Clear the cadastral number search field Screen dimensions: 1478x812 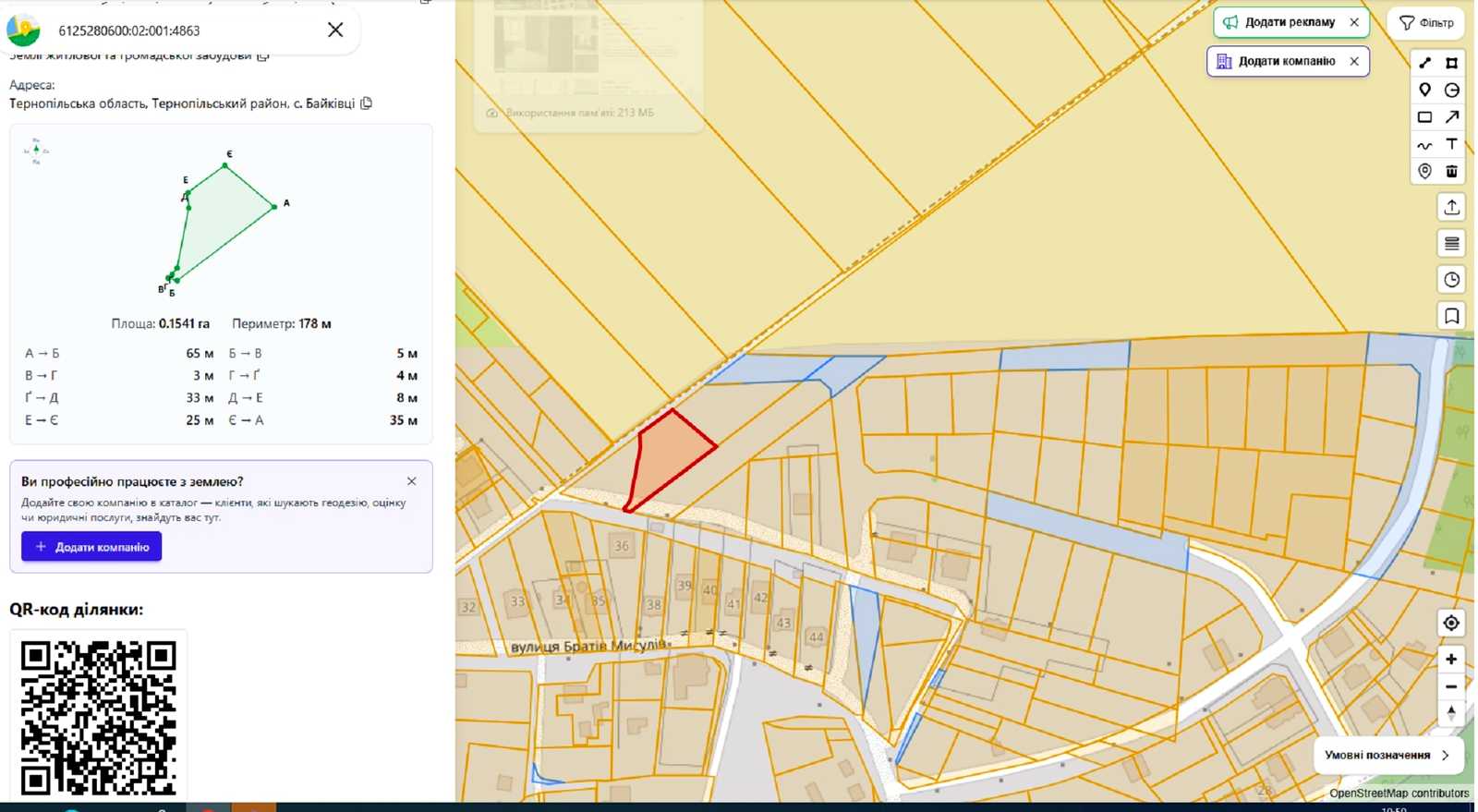click(x=335, y=30)
